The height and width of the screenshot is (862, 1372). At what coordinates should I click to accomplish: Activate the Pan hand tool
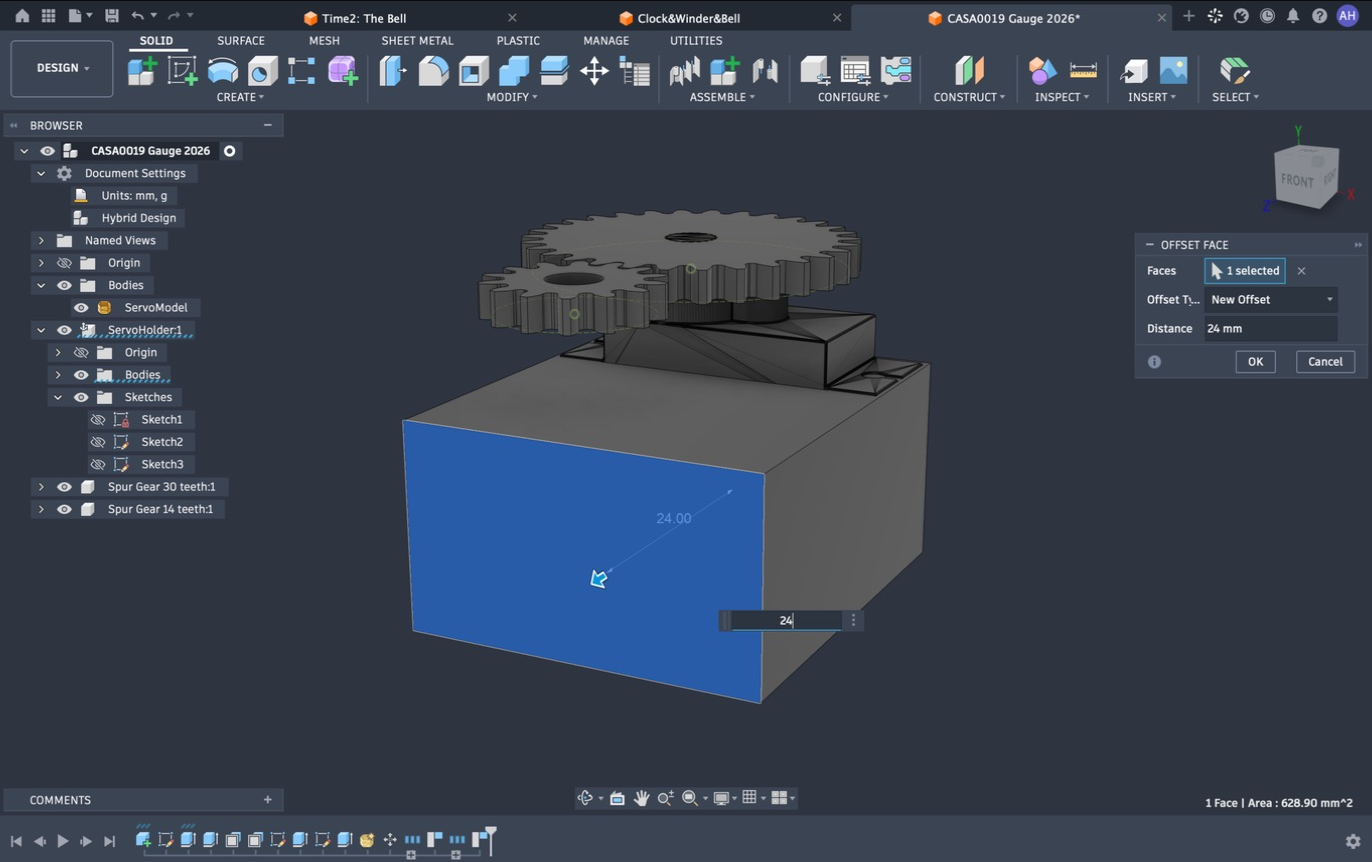coord(641,798)
